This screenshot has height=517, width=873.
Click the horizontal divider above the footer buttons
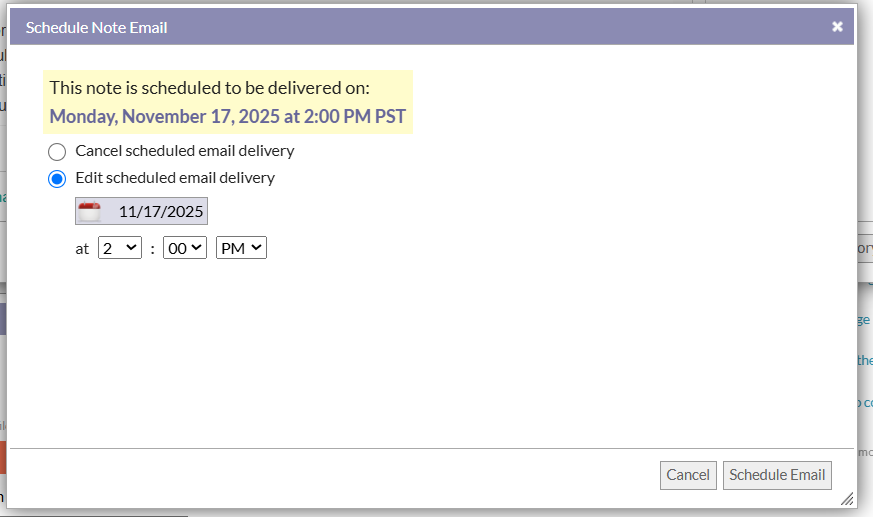click(x=432, y=448)
